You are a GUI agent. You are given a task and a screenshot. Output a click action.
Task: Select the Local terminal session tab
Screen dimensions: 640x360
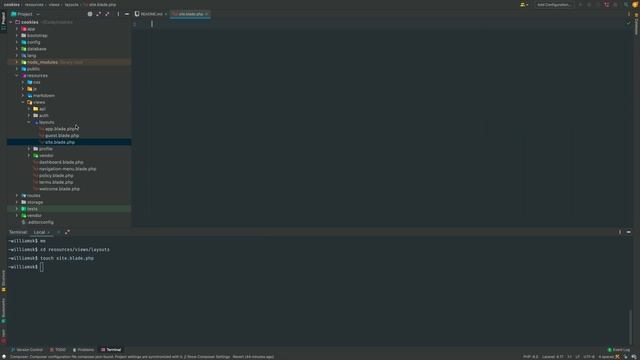40,232
